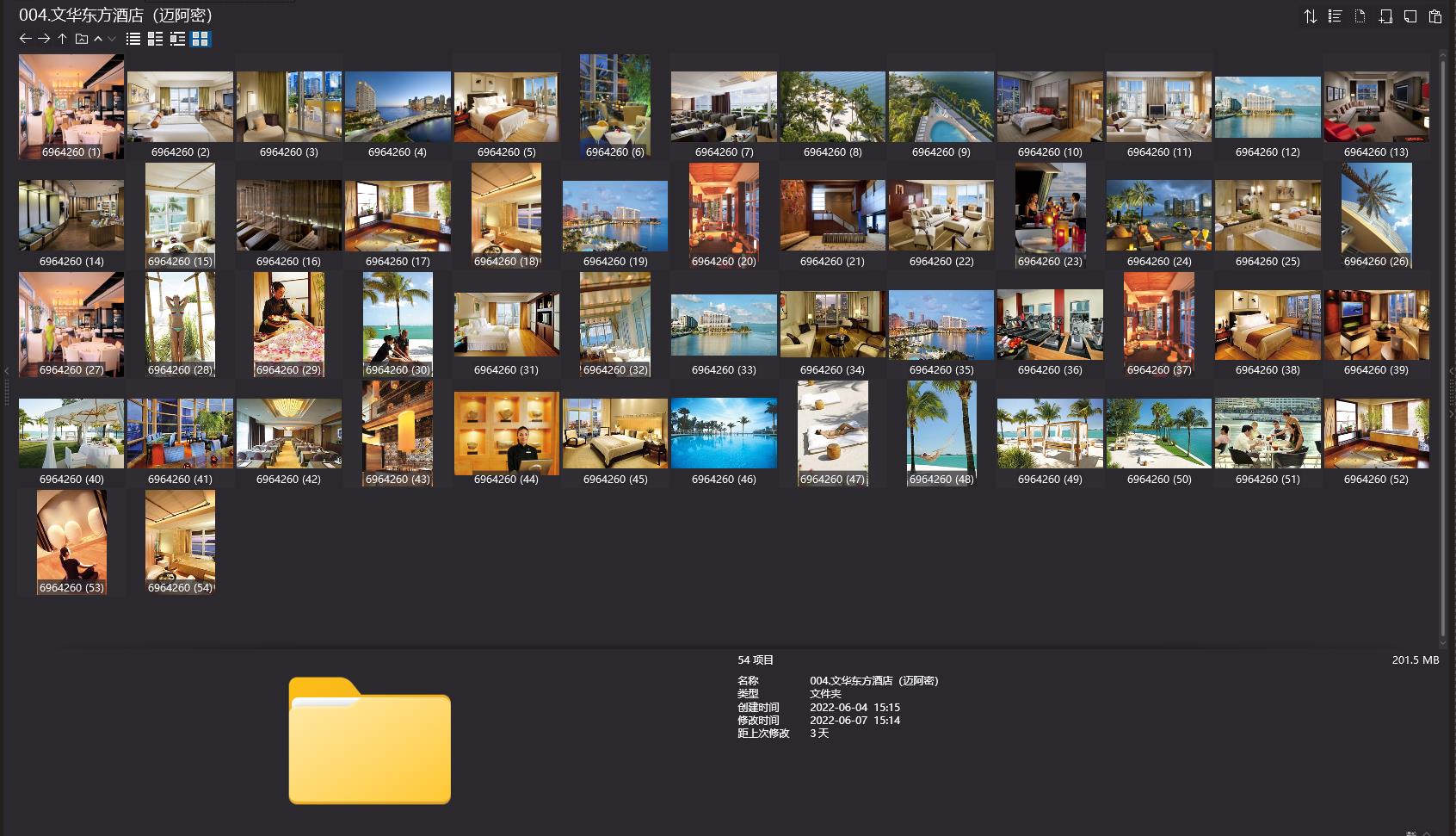This screenshot has height=836, width=1456.
Task: Navigate up one folder level
Action: point(62,39)
